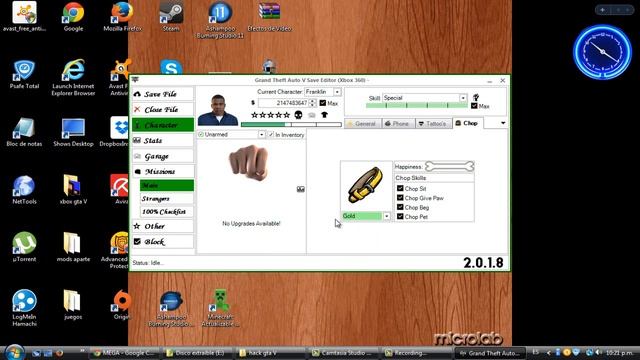The height and width of the screenshot is (360, 640).
Task: Switch to the Tattoo's tab
Action: [x=433, y=123]
